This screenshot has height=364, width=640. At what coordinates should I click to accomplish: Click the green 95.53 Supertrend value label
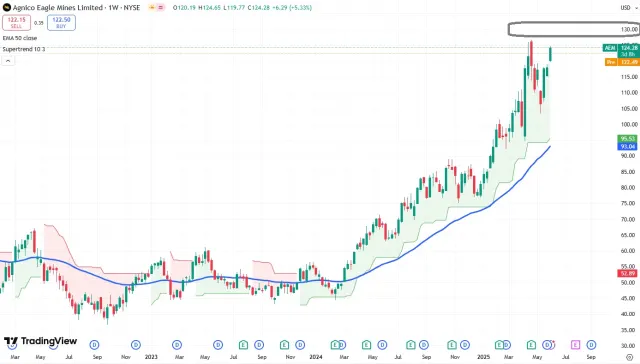(x=627, y=139)
